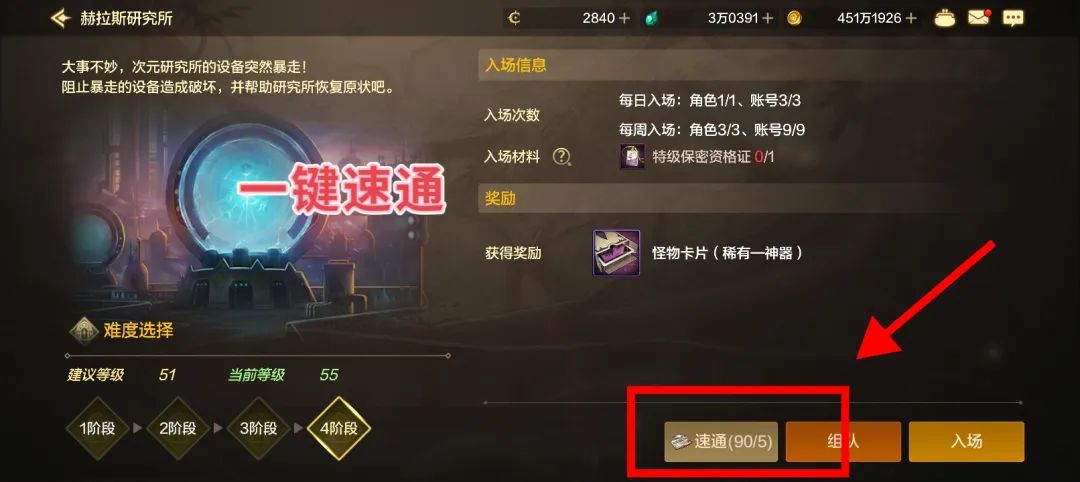Screen dimensions: 1080x482
Task: Select difficulty 4阶段
Action: tap(339, 428)
